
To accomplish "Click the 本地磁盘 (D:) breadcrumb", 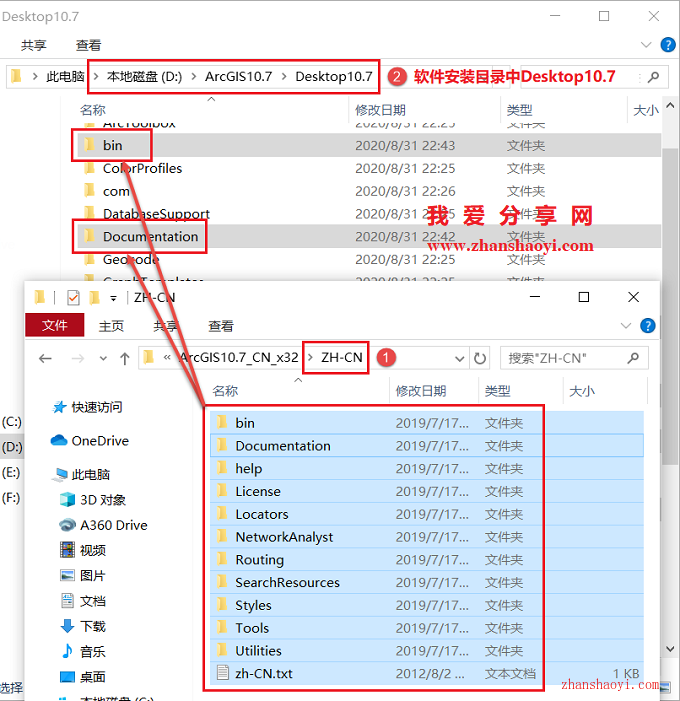I will point(144,76).
